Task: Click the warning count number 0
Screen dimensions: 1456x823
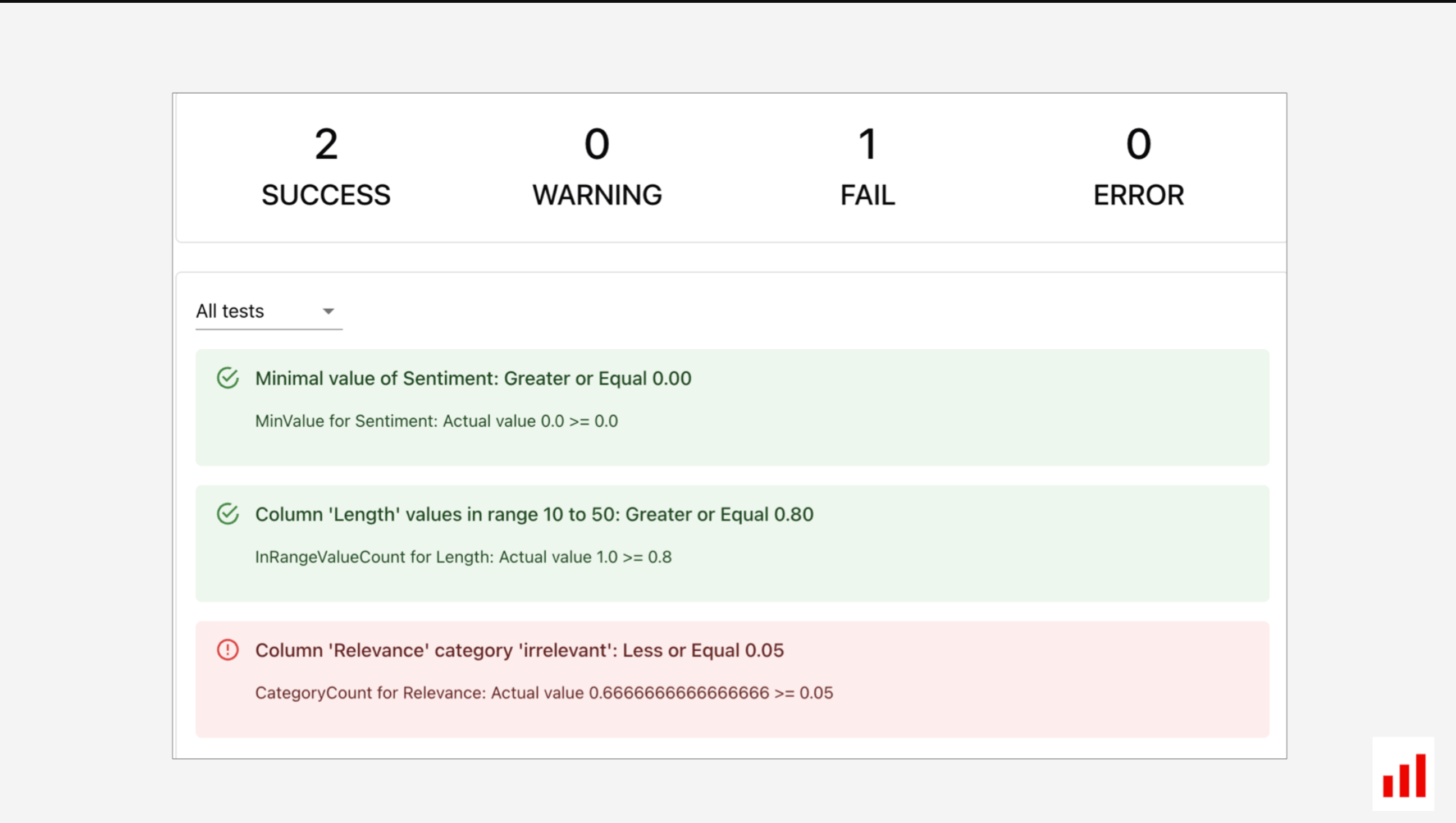Action: 597,144
